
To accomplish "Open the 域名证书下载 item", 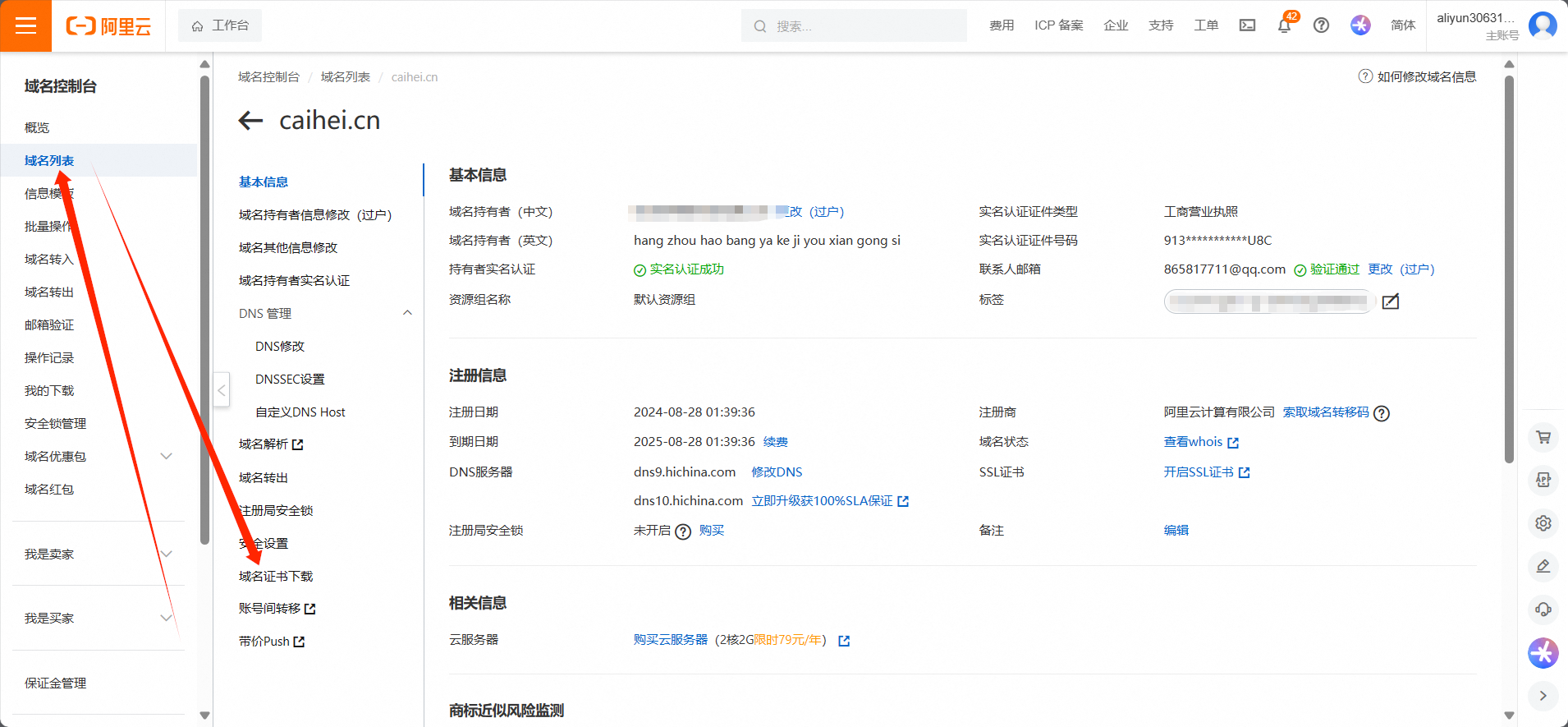I will (x=276, y=576).
